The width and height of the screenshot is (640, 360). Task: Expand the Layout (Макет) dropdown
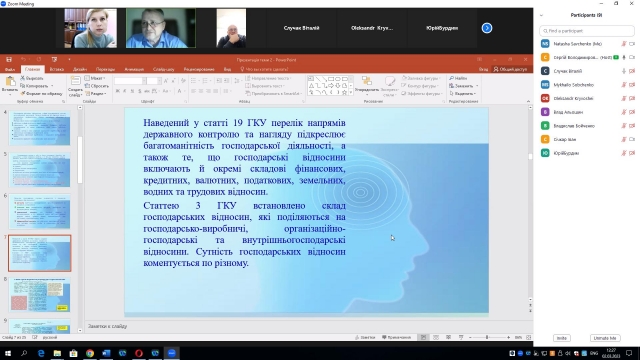point(96,78)
